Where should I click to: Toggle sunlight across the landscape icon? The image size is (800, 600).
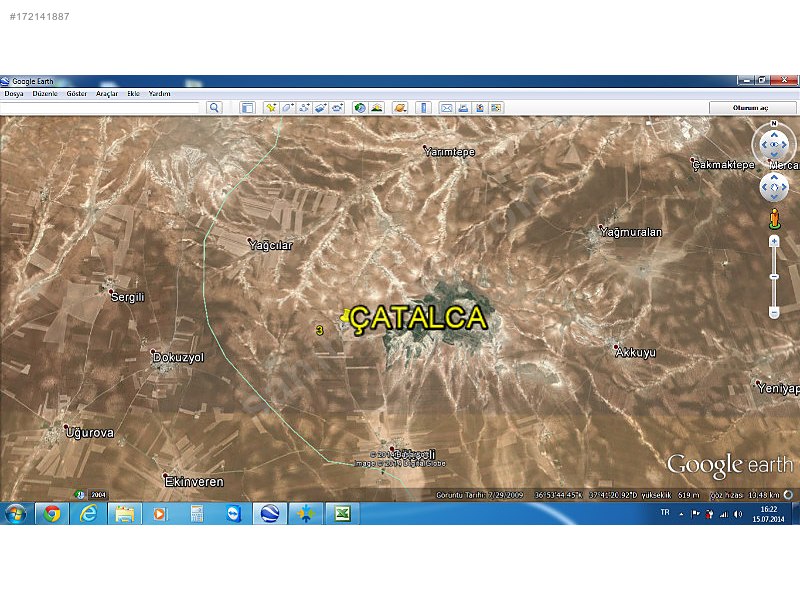tap(377, 108)
